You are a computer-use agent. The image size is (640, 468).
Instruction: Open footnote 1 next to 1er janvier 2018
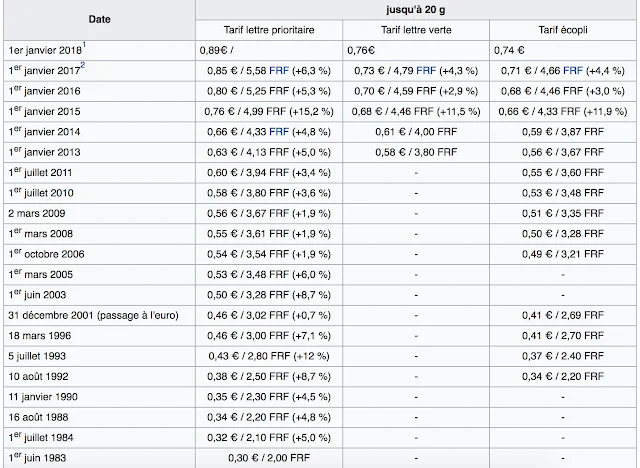[x=84, y=44]
